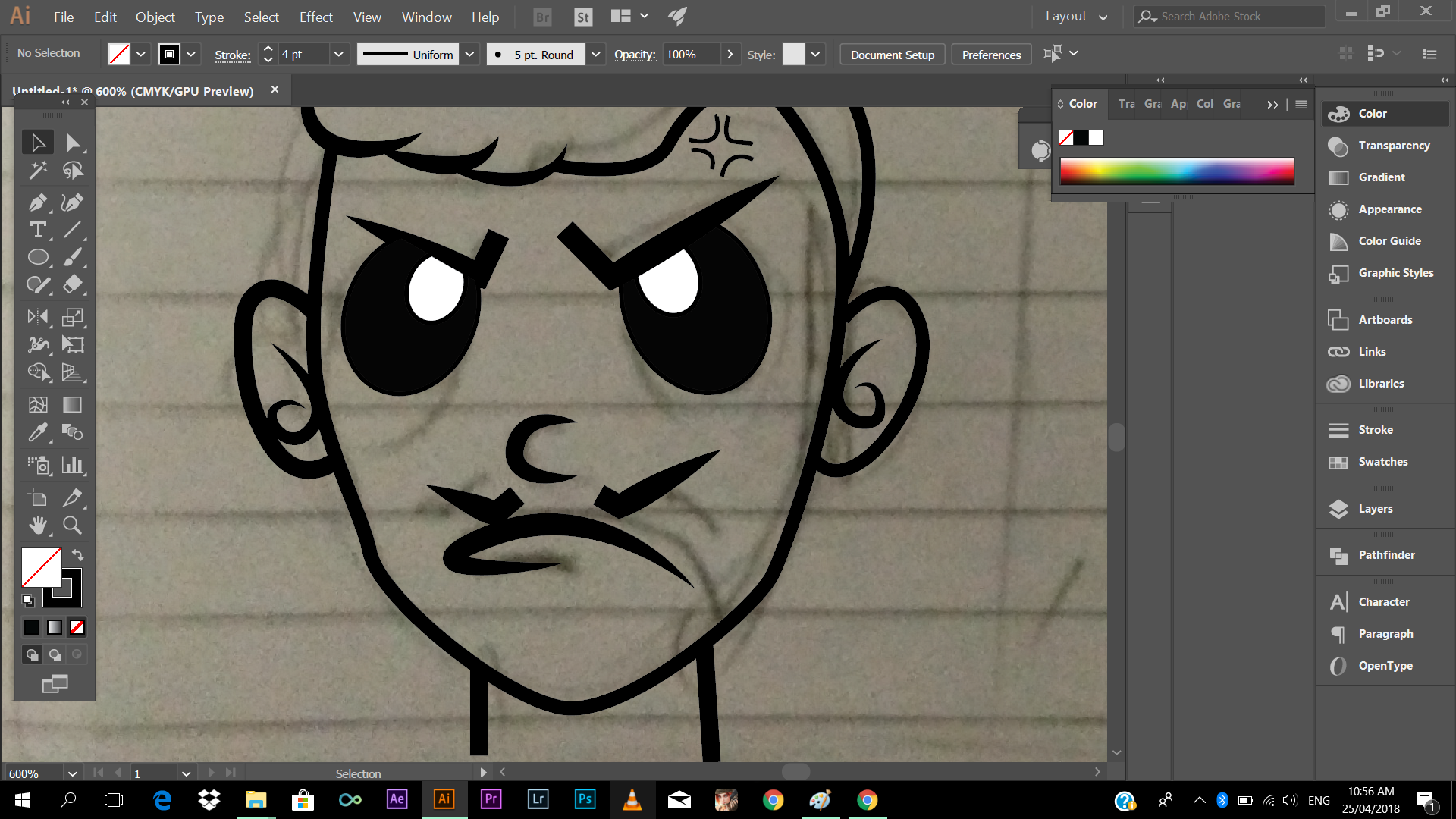
Task: Select the Eyedropper tool
Action: click(x=37, y=432)
